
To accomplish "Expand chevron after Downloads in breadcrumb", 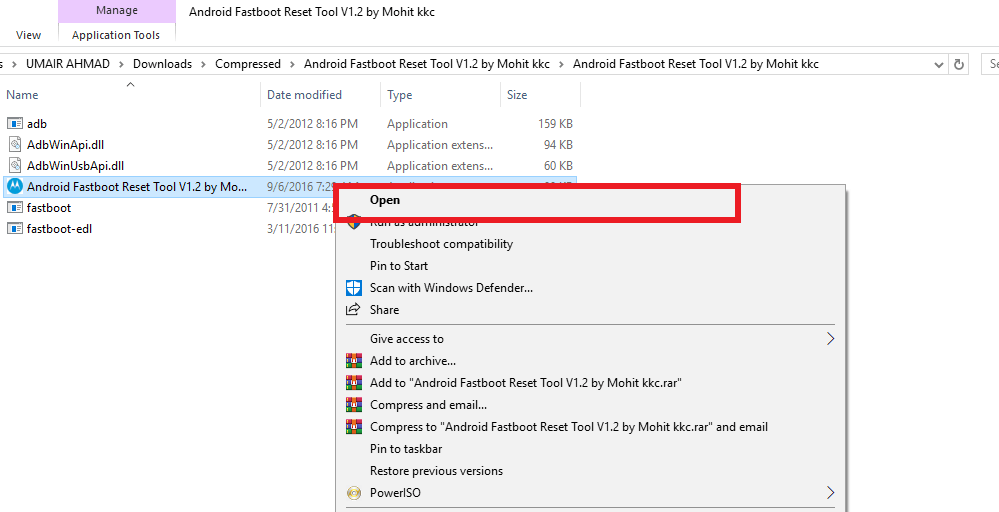I will 203,64.
